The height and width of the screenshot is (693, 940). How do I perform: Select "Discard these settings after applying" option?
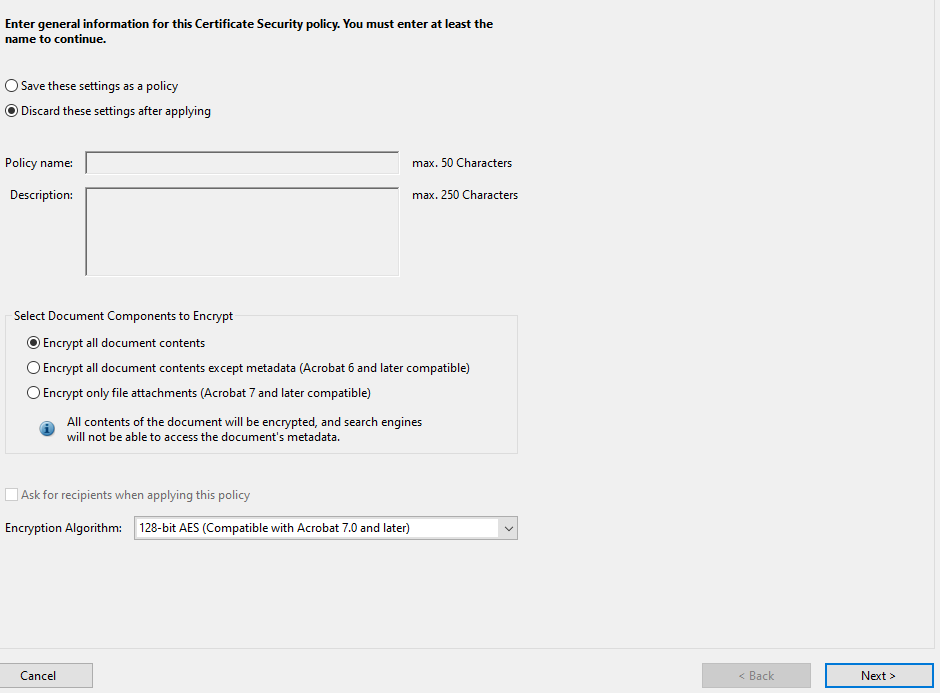[12, 111]
